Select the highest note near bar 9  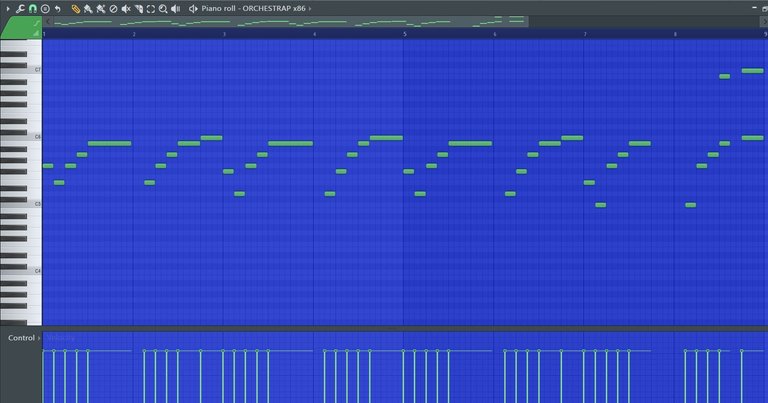(753, 71)
